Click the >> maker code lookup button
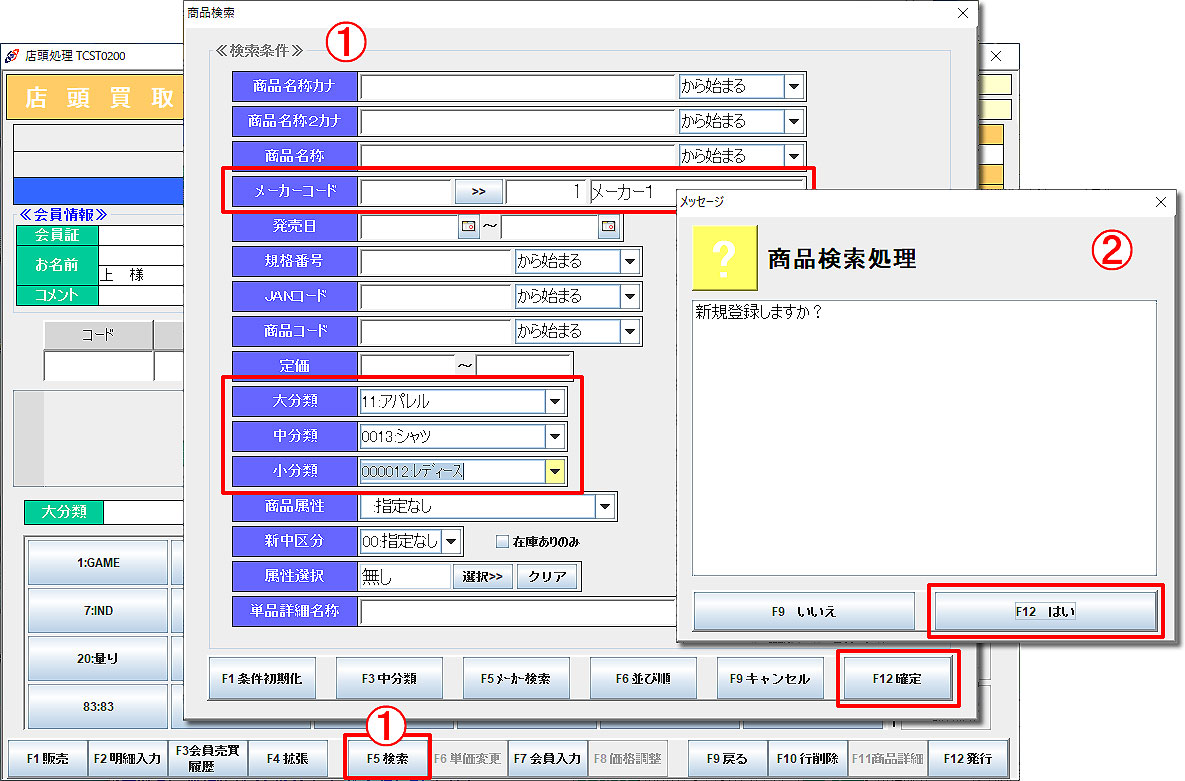The height and width of the screenshot is (781, 1185). [478, 191]
